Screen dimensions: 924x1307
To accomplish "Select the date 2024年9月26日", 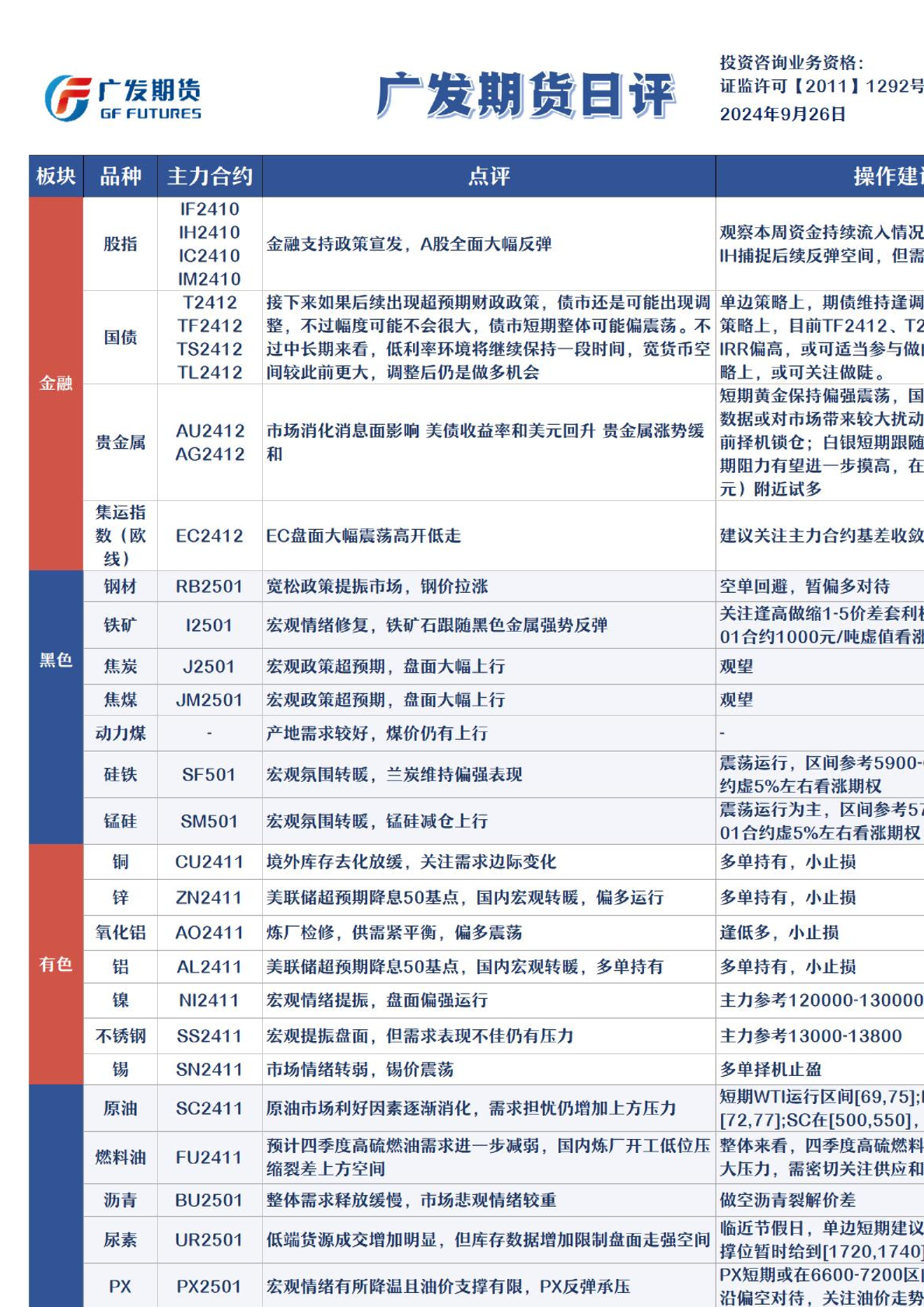I will pyautogui.click(x=782, y=114).
